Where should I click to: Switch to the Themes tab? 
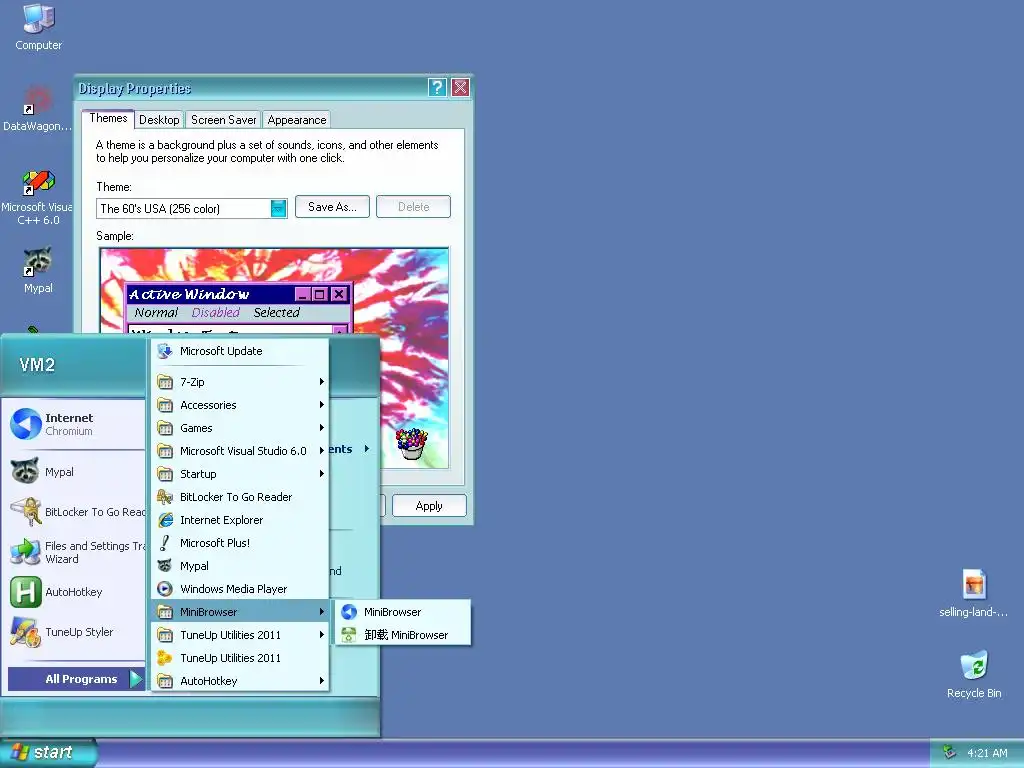click(x=108, y=118)
